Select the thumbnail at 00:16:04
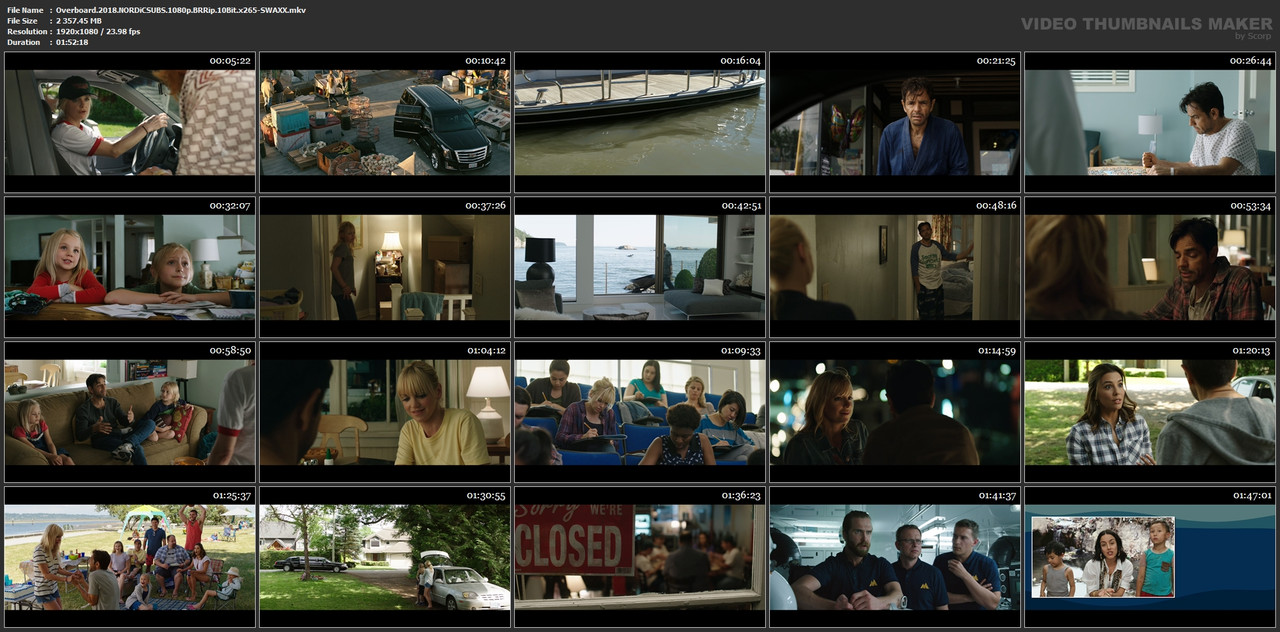 click(x=640, y=122)
